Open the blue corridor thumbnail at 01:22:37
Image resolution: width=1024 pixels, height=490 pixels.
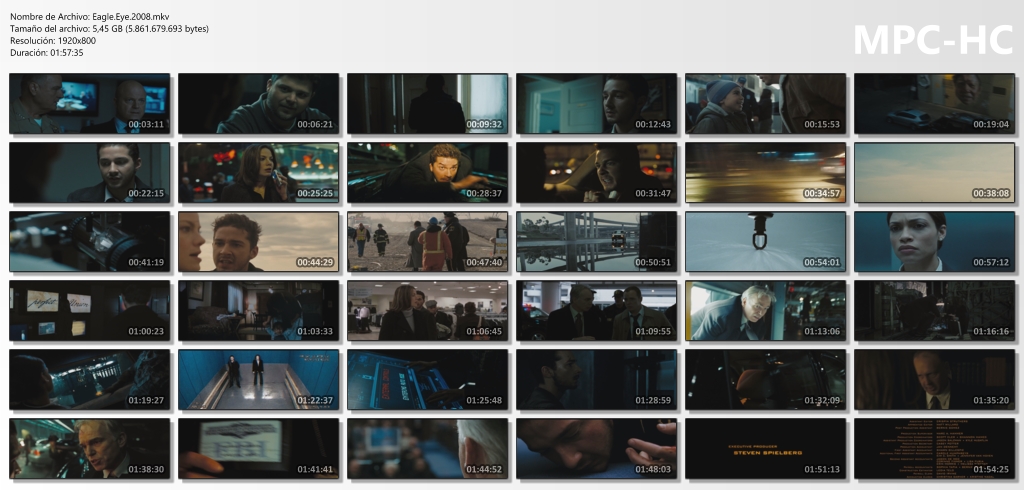point(258,380)
